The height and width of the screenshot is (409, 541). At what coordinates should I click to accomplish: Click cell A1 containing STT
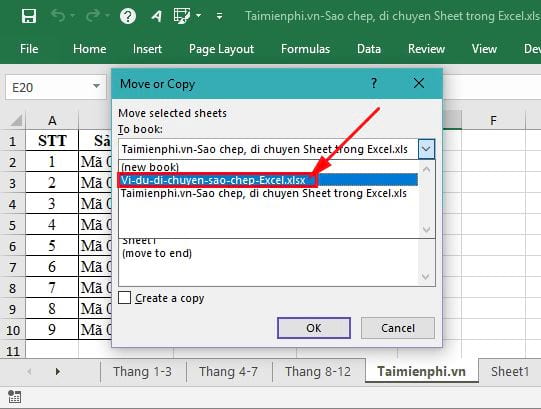52,141
